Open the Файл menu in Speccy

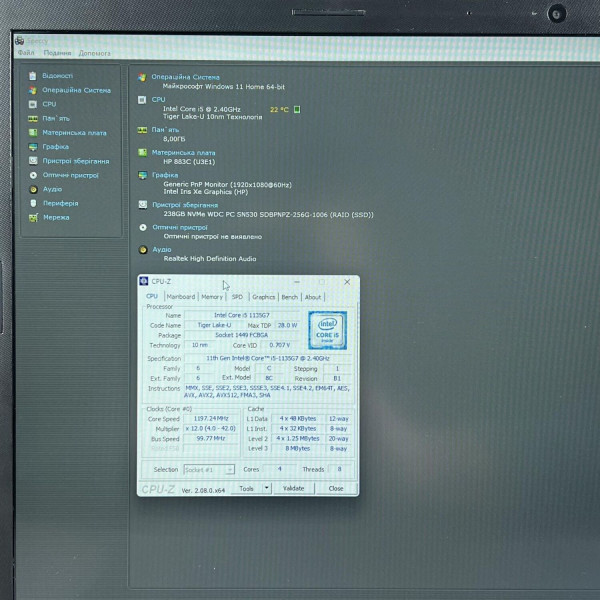(26, 52)
